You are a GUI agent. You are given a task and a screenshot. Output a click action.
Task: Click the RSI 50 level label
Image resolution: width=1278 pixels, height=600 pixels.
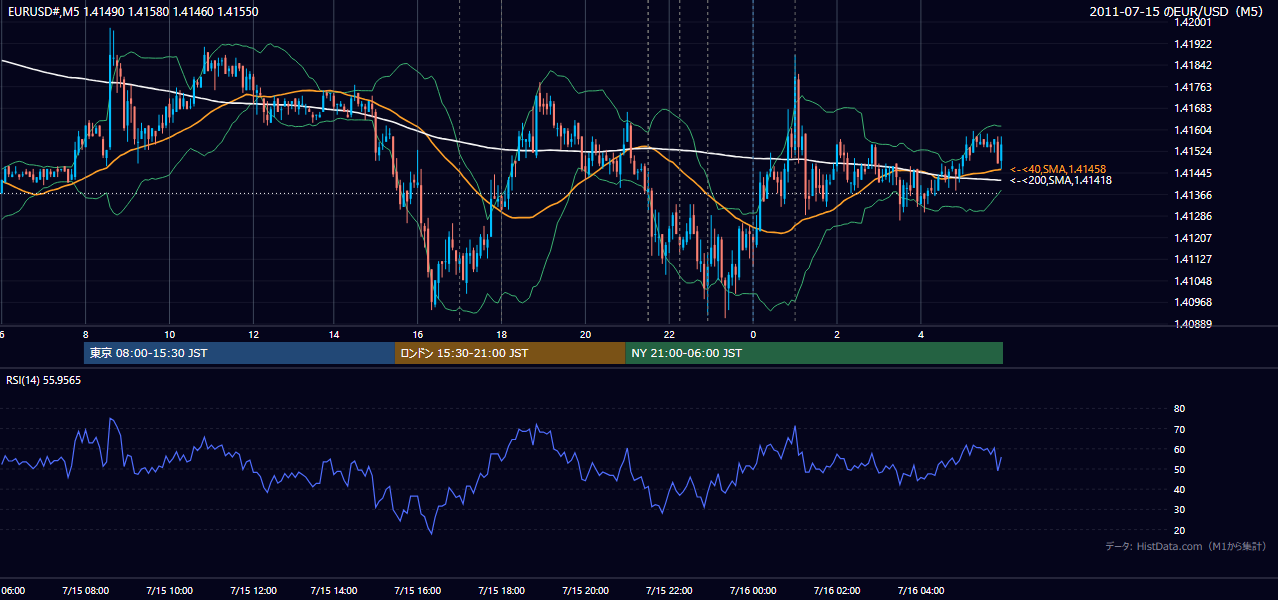coord(1179,469)
